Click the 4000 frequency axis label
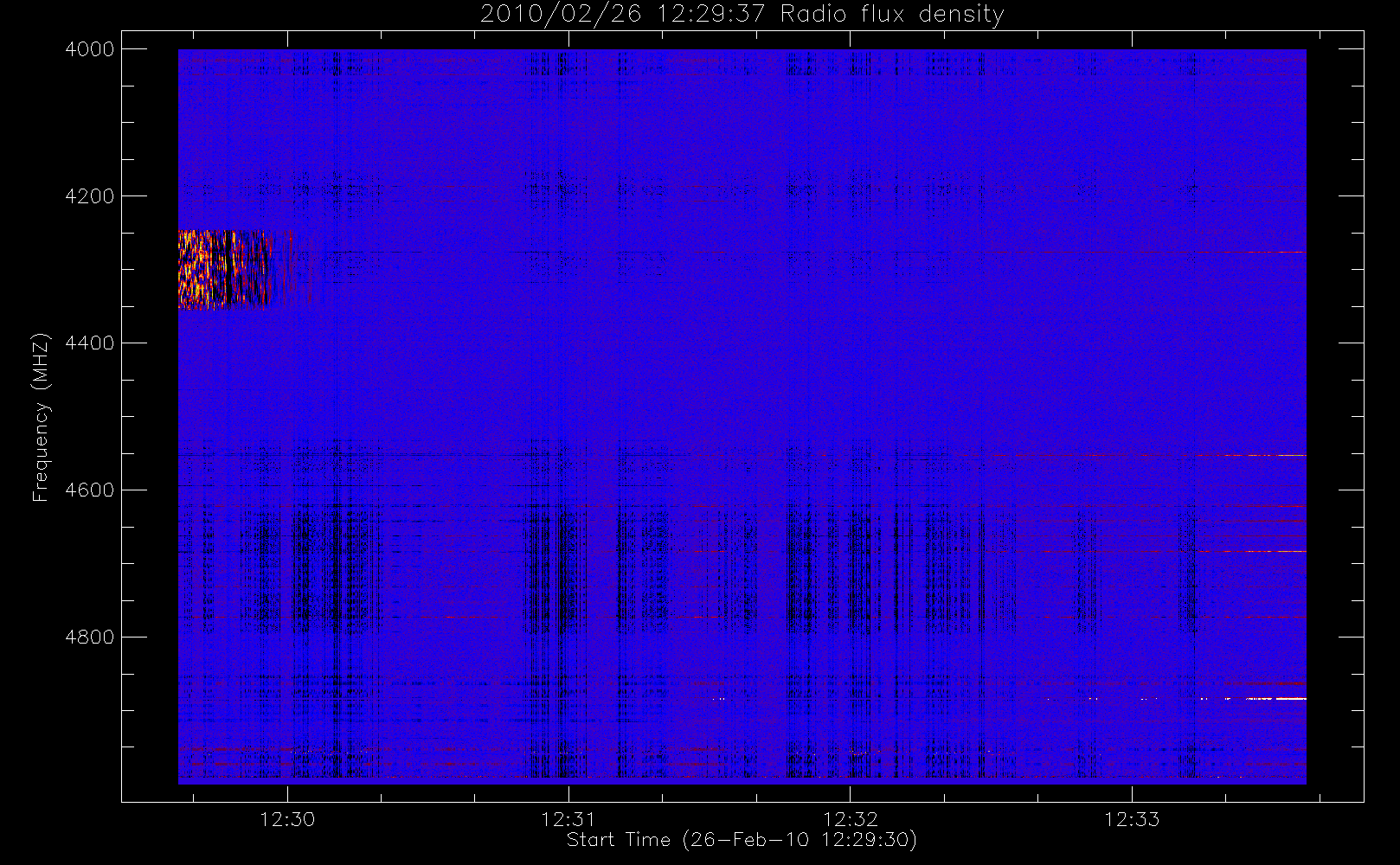 pyautogui.click(x=90, y=49)
